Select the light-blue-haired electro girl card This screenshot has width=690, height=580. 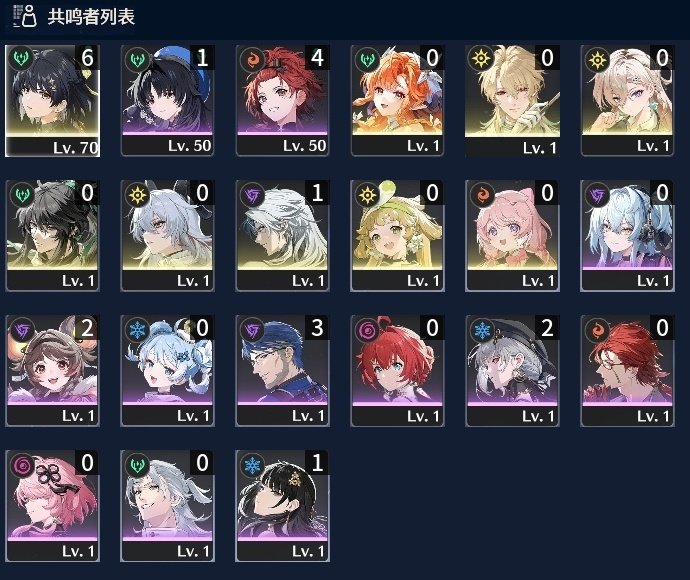coord(628,236)
